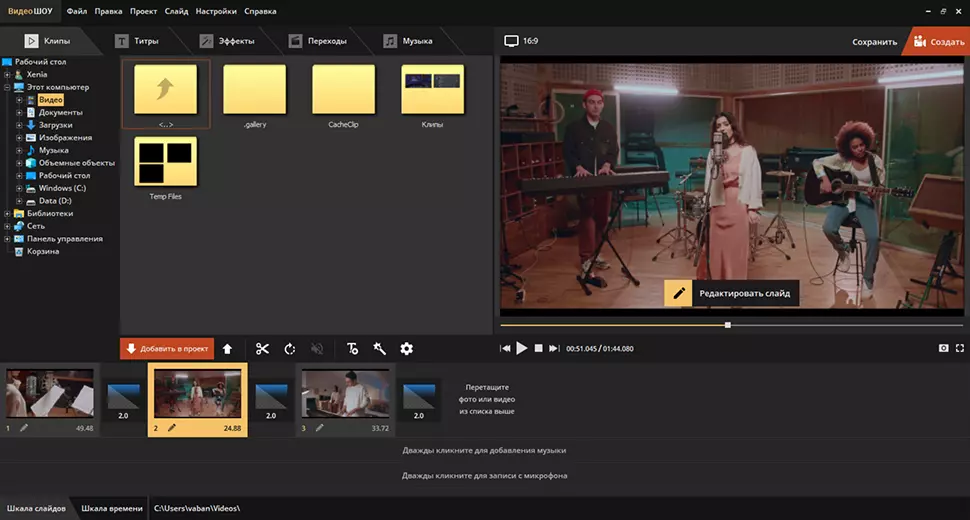The height and width of the screenshot is (520, 970).
Task: Click the Создать button
Action: [x=936, y=42]
